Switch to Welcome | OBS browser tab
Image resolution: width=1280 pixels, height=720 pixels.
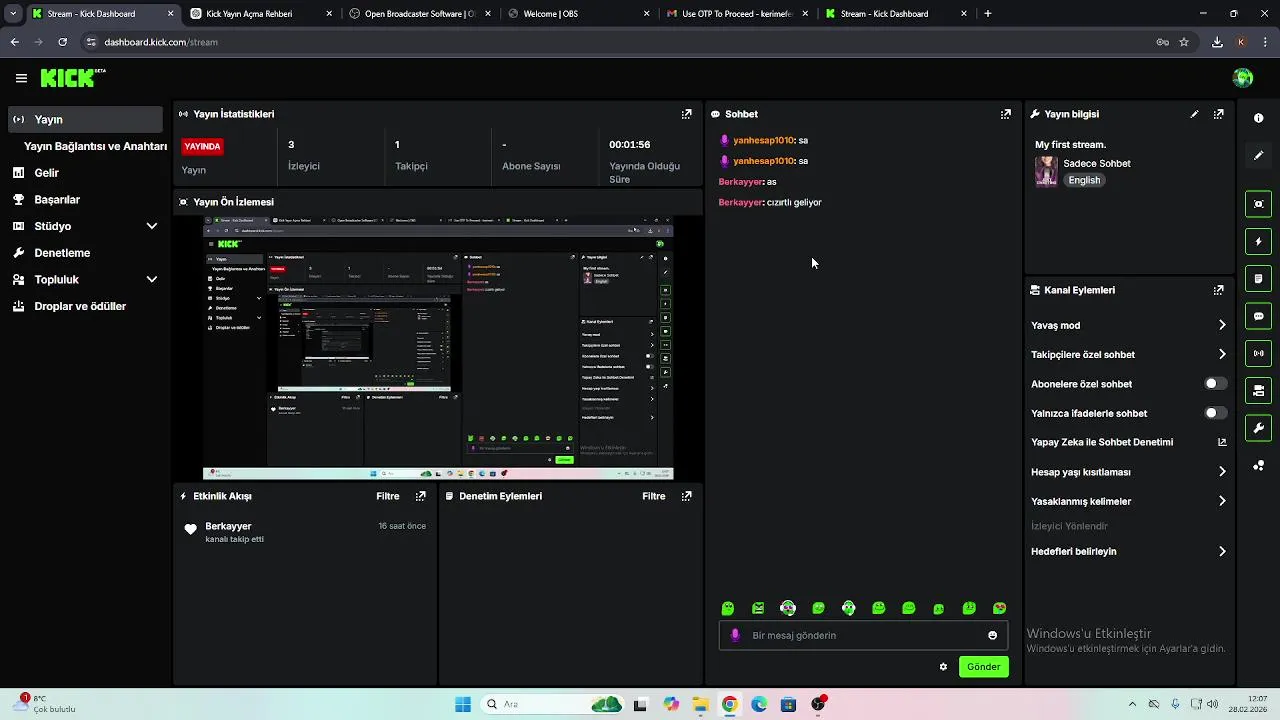pyautogui.click(x=580, y=14)
